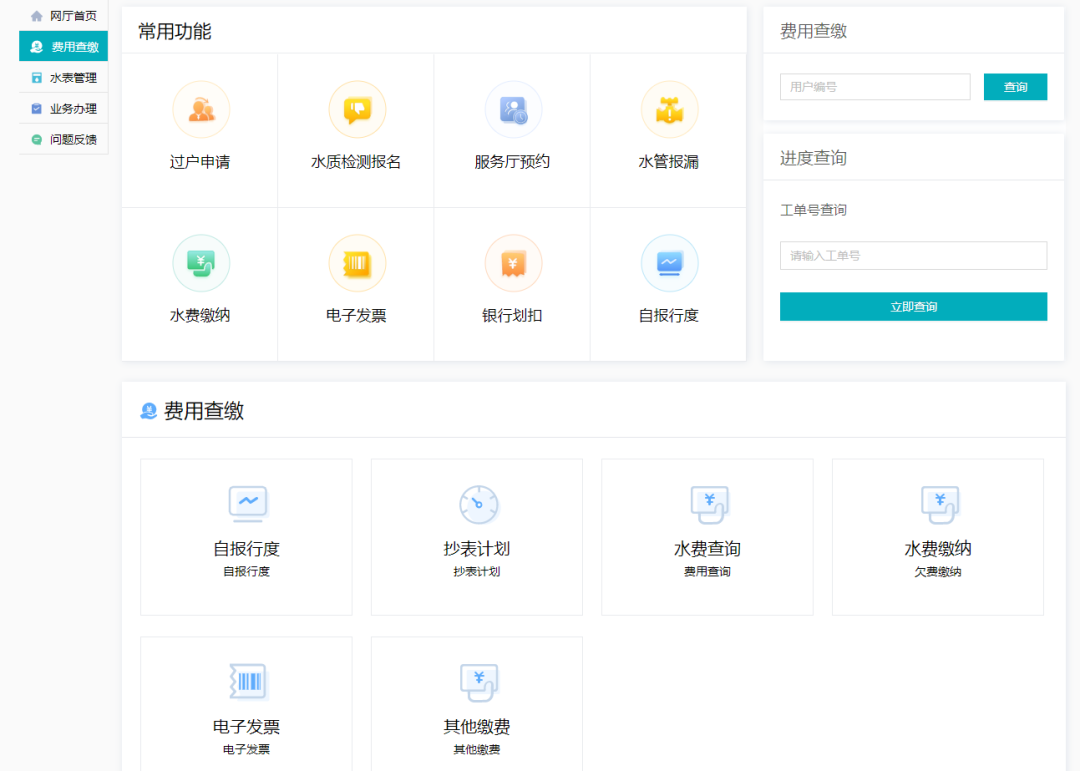Open the 水费查询 card icon
This screenshot has width=1080, height=771.
point(709,504)
